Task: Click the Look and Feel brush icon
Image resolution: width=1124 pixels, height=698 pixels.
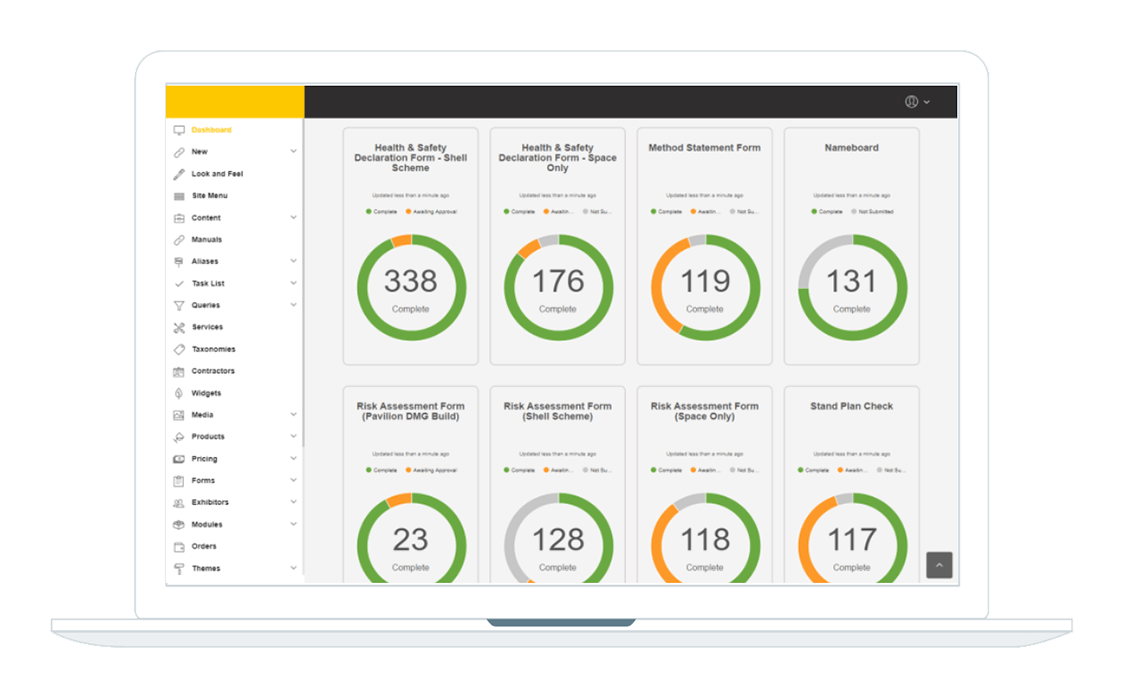Action: 179,174
